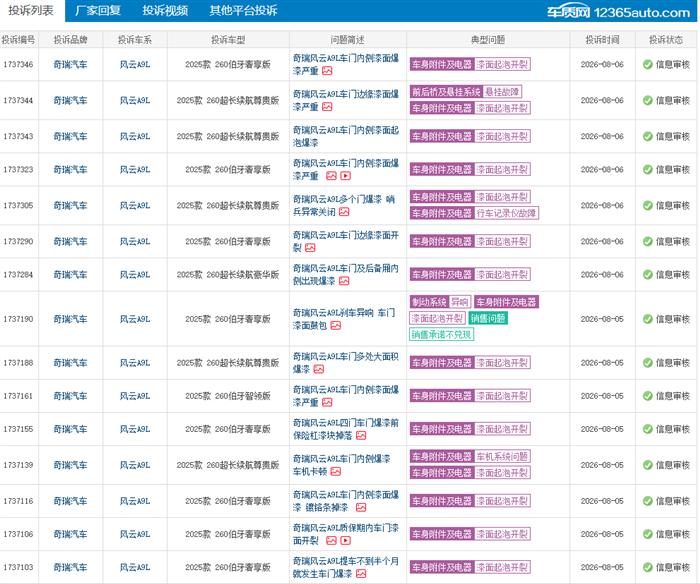Click 悬挂故障 tag in row 1737344
Screen dimensions: 700x584
point(502,92)
